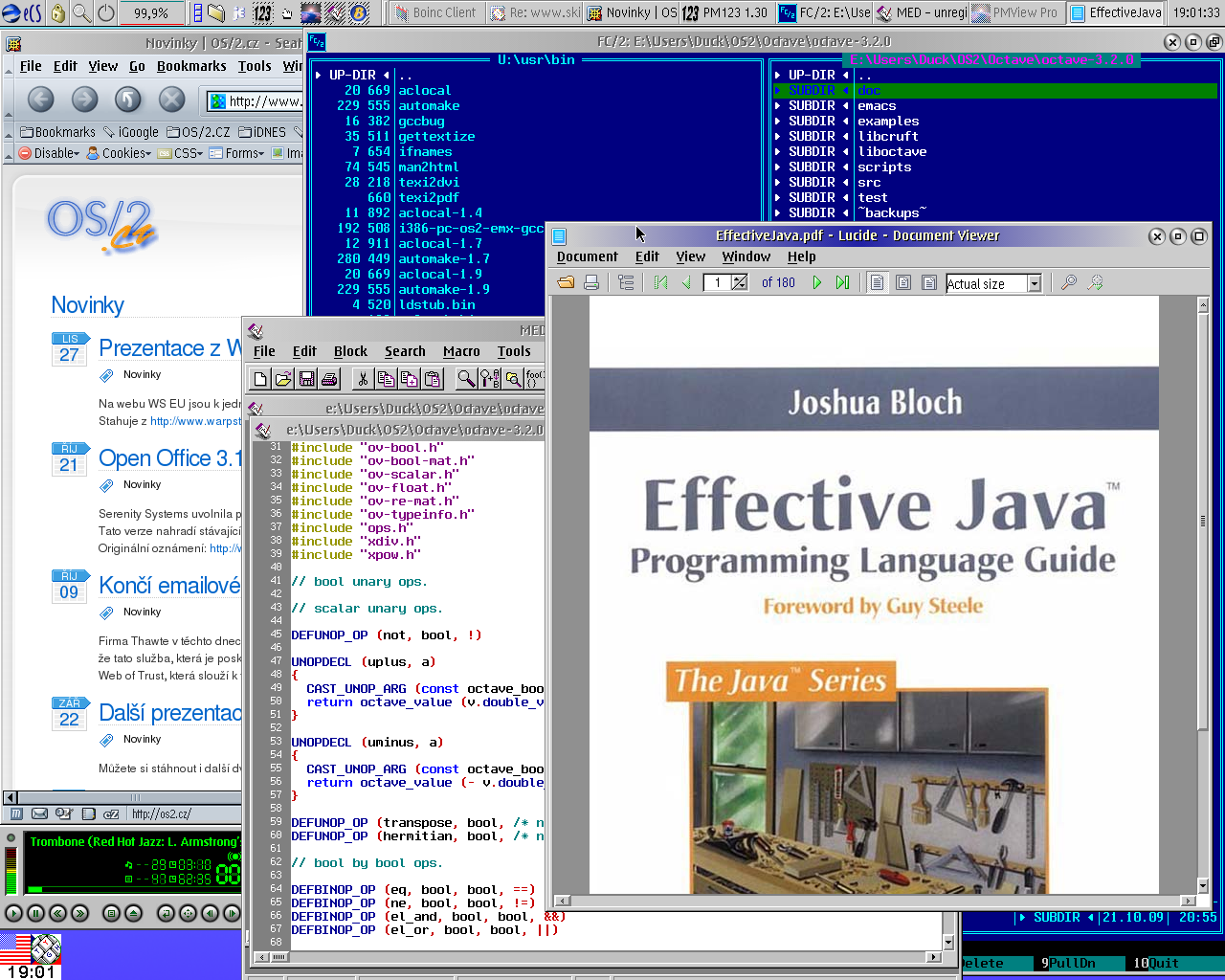Click the Save disk icon in MED toolbar
The width and height of the screenshot is (1225, 980).
(306, 379)
